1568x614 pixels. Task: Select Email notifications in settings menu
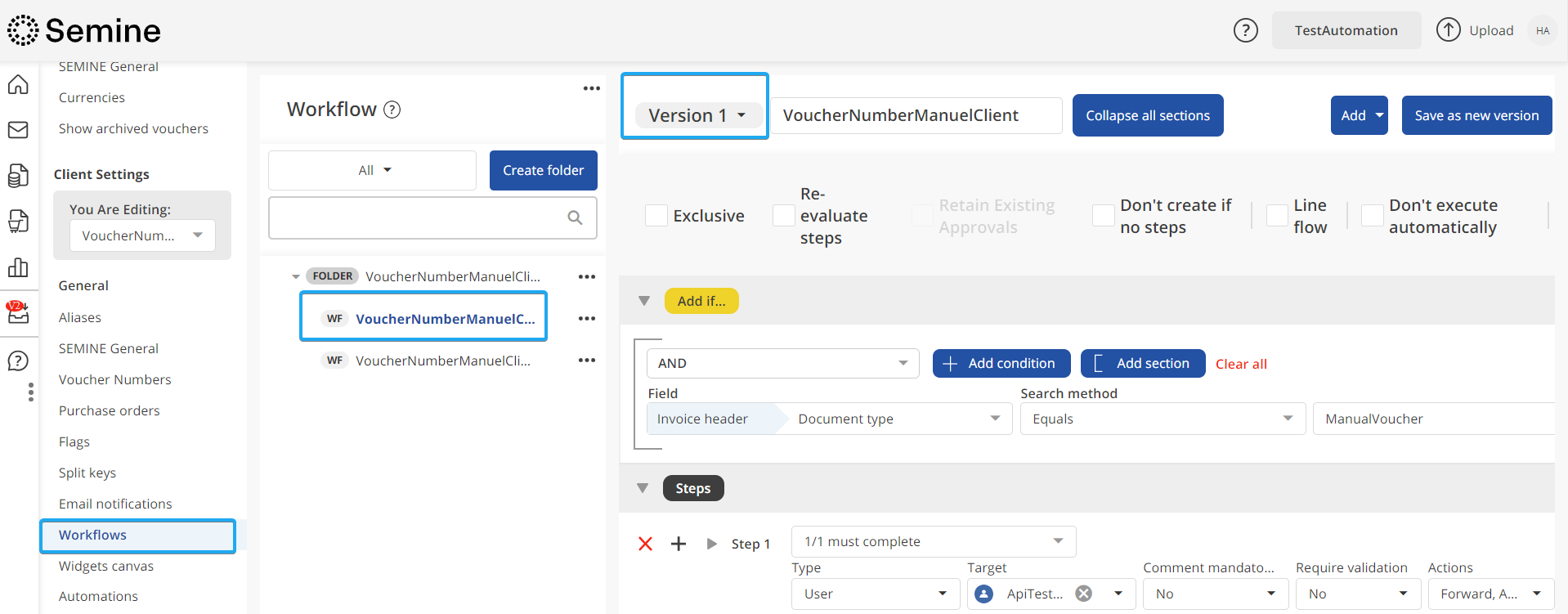coord(115,504)
